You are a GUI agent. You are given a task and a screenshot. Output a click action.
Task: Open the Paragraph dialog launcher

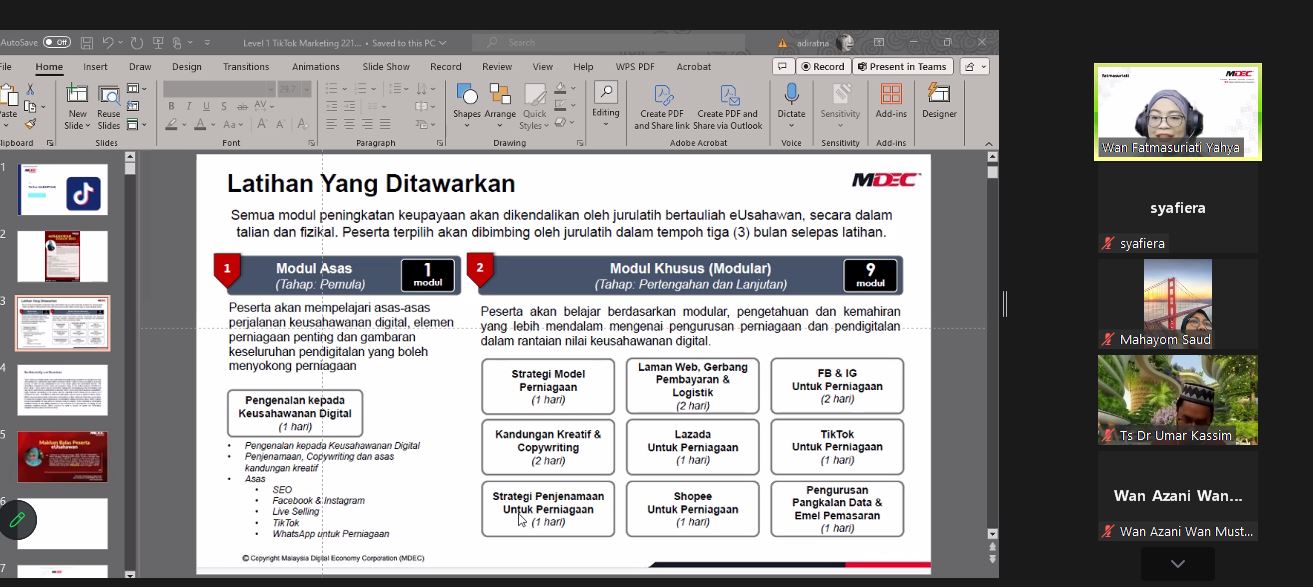pyautogui.click(x=441, y=143)
